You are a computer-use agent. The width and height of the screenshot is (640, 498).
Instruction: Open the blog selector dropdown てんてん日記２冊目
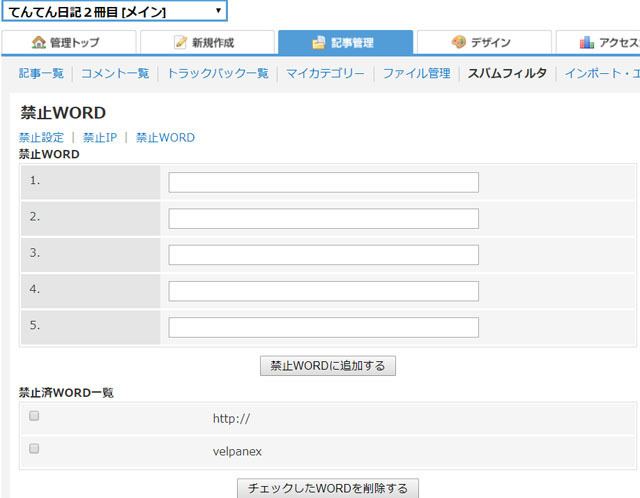[x=114, y=11]
